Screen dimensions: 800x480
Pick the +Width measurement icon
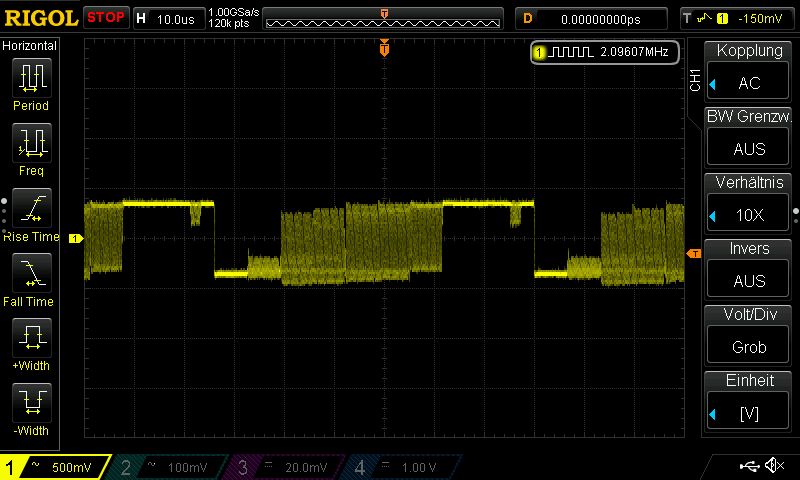(31, 337)
